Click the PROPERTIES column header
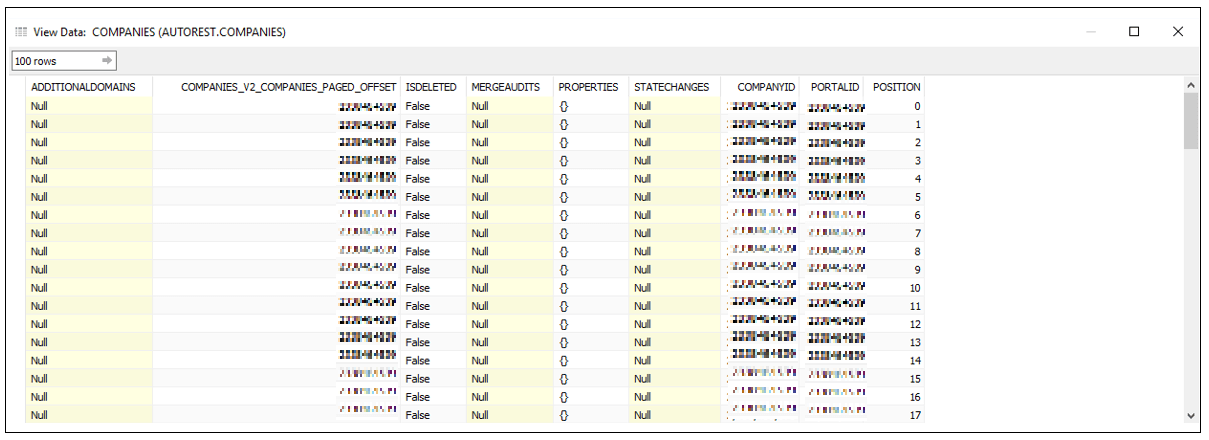The image size is (1209, 440). (588, 87)
